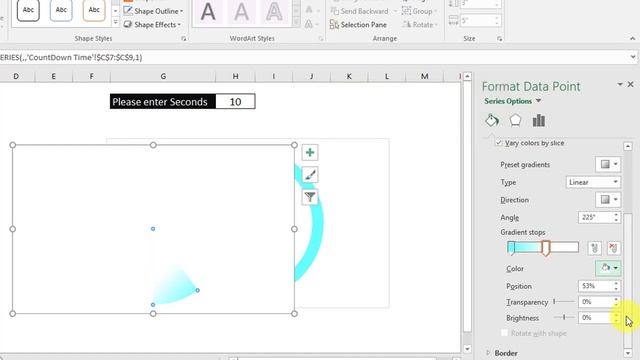Select the left gradient stop handle
Screen dimensions: 640x360
click(x=511, y=248)
